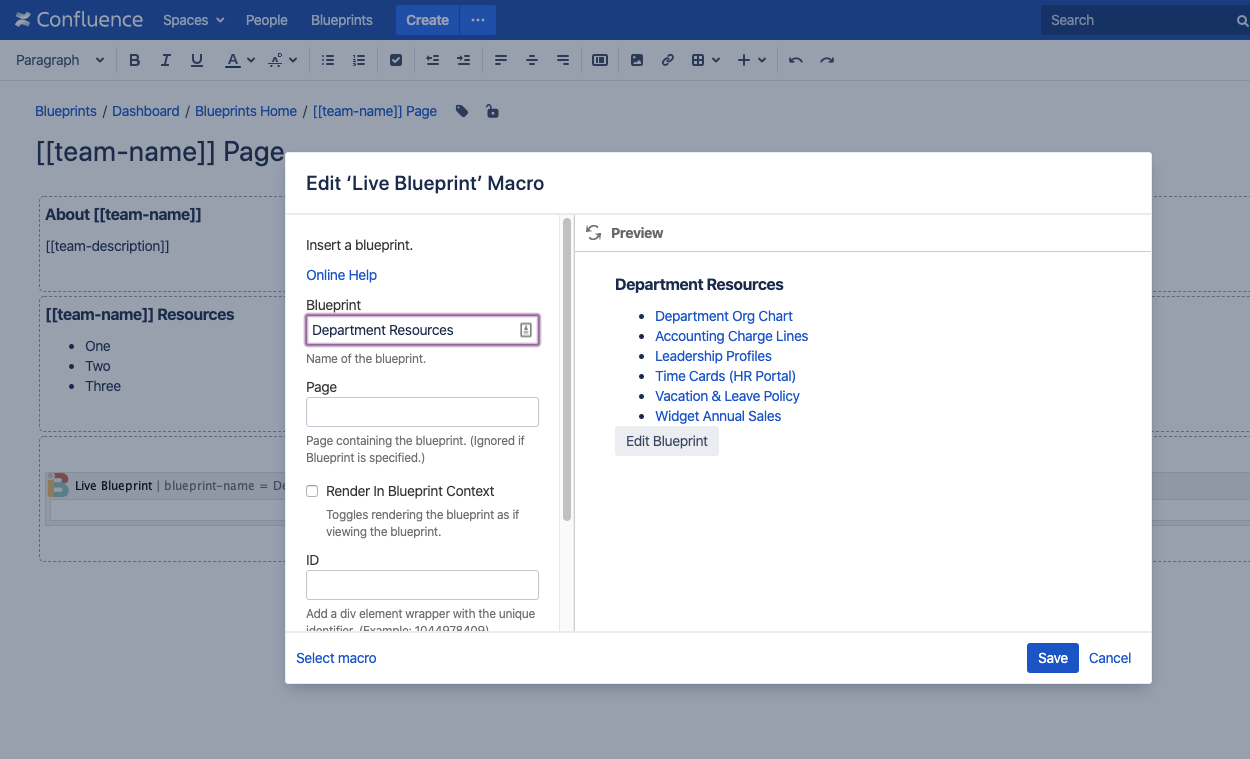Click the autofill icon in Blueprint field
The width and height of the screenshot is (1250, 759).
pyautogui.click(x=526, y=330)
